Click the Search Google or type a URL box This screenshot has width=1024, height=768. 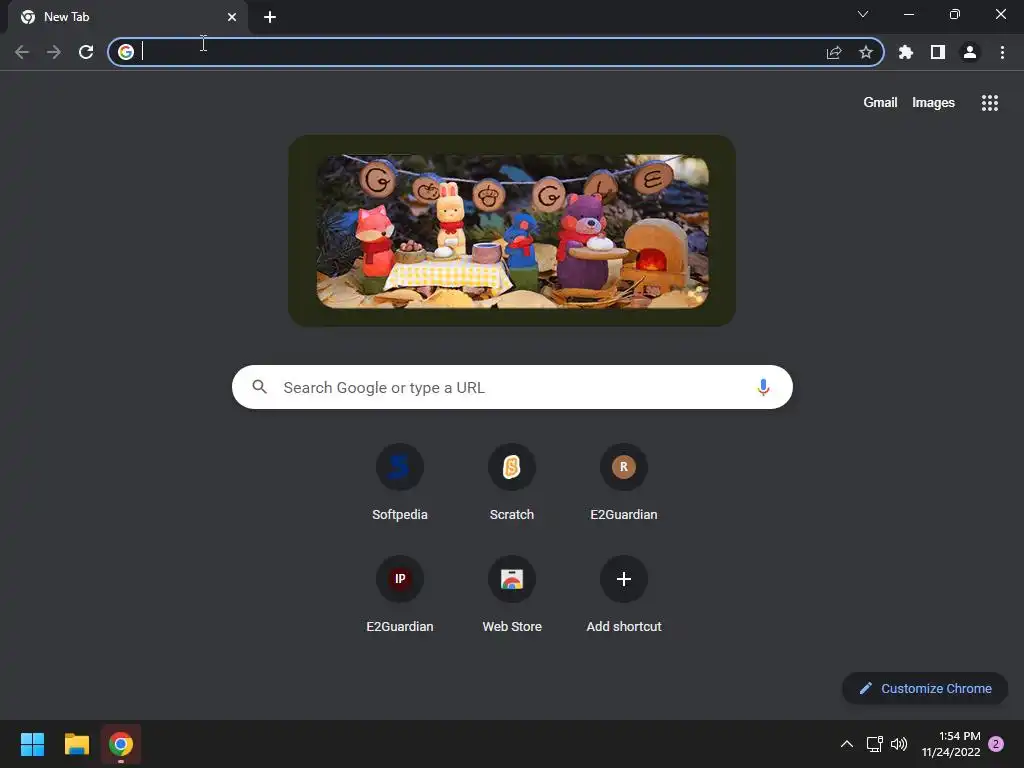click(x=512, y=387)
